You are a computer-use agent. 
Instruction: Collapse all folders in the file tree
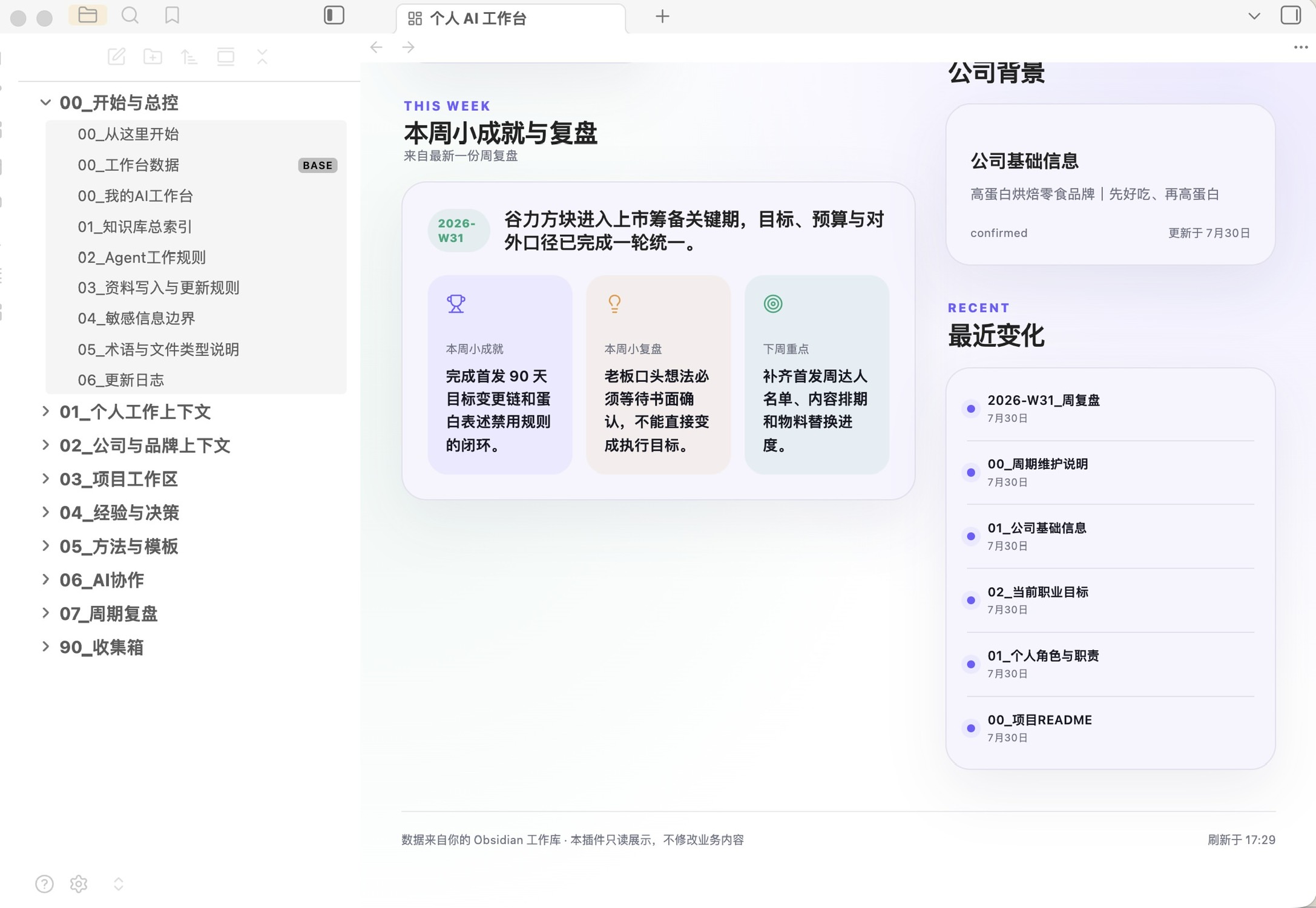coord(262,57)
